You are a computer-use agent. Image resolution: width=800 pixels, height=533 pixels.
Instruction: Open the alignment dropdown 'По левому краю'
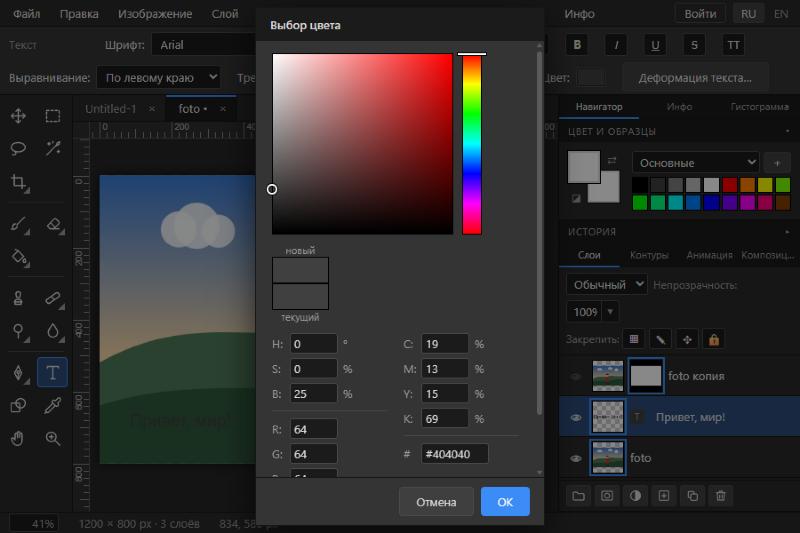159,78
